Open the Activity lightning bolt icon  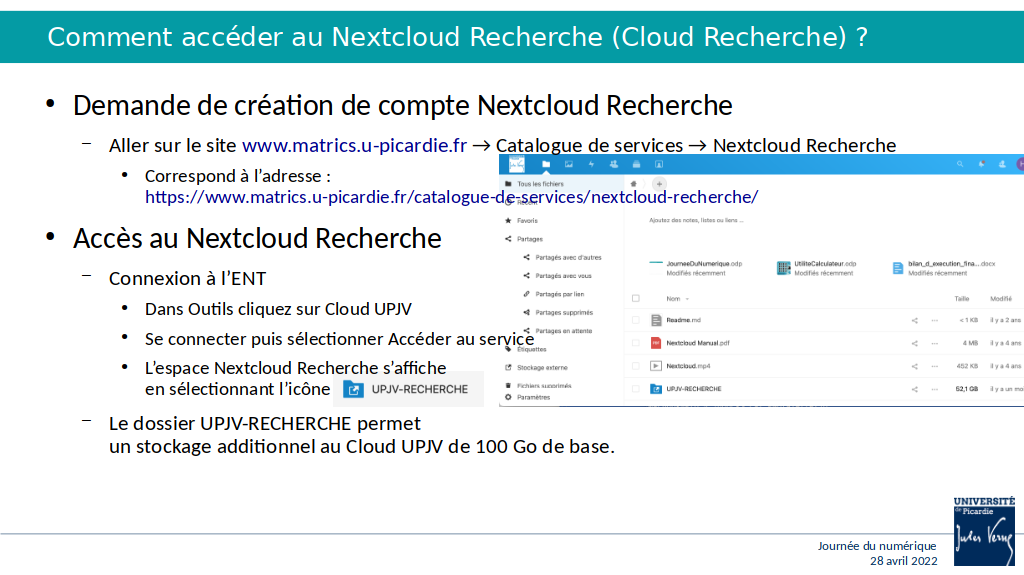pyautogui.click(x=591, y=164)
